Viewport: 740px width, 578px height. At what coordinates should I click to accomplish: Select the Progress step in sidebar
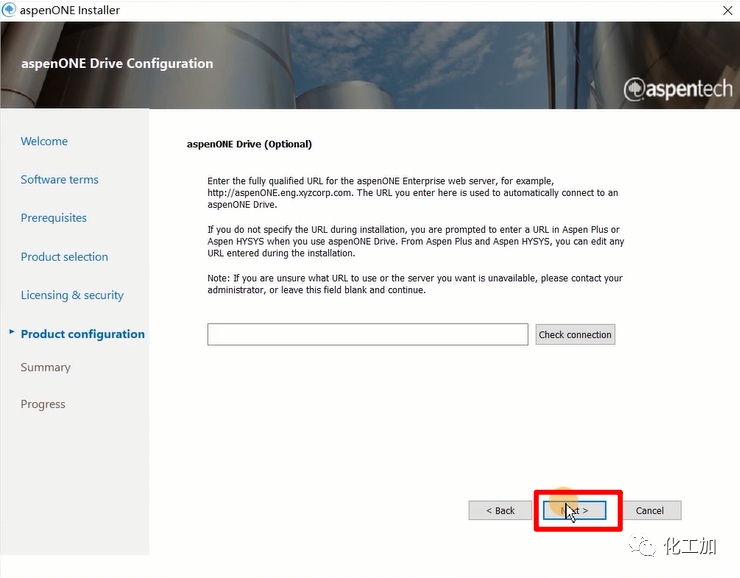tap(43, 404)
